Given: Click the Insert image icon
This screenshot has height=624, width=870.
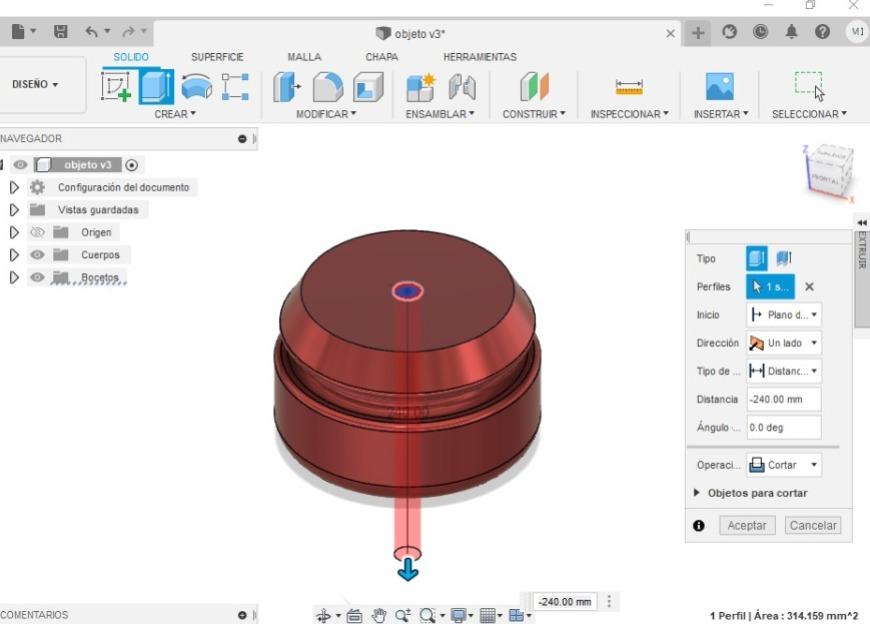Looking at the screenshot, I should coord(720,87).
